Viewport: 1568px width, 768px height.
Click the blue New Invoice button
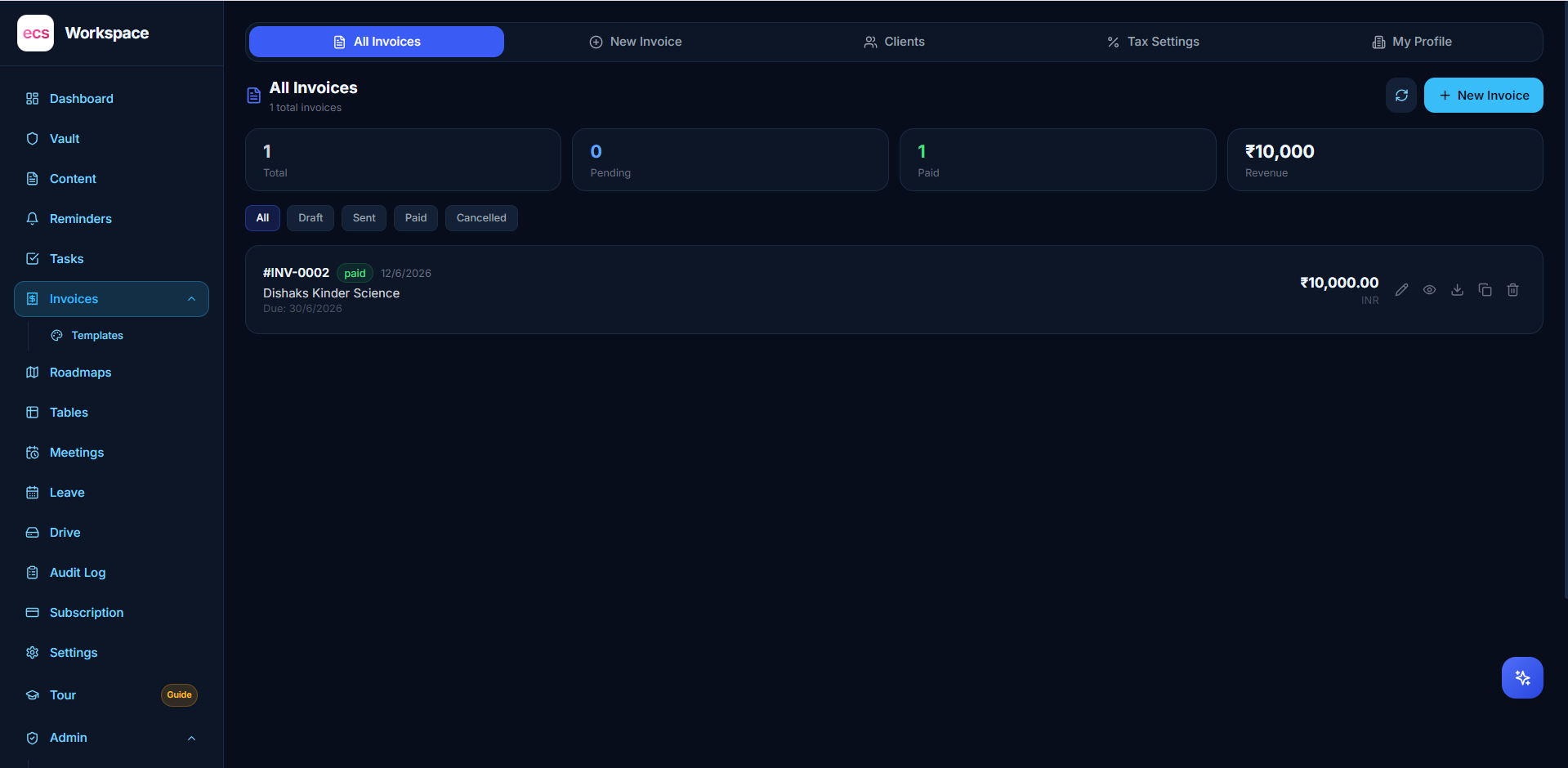1483,96
